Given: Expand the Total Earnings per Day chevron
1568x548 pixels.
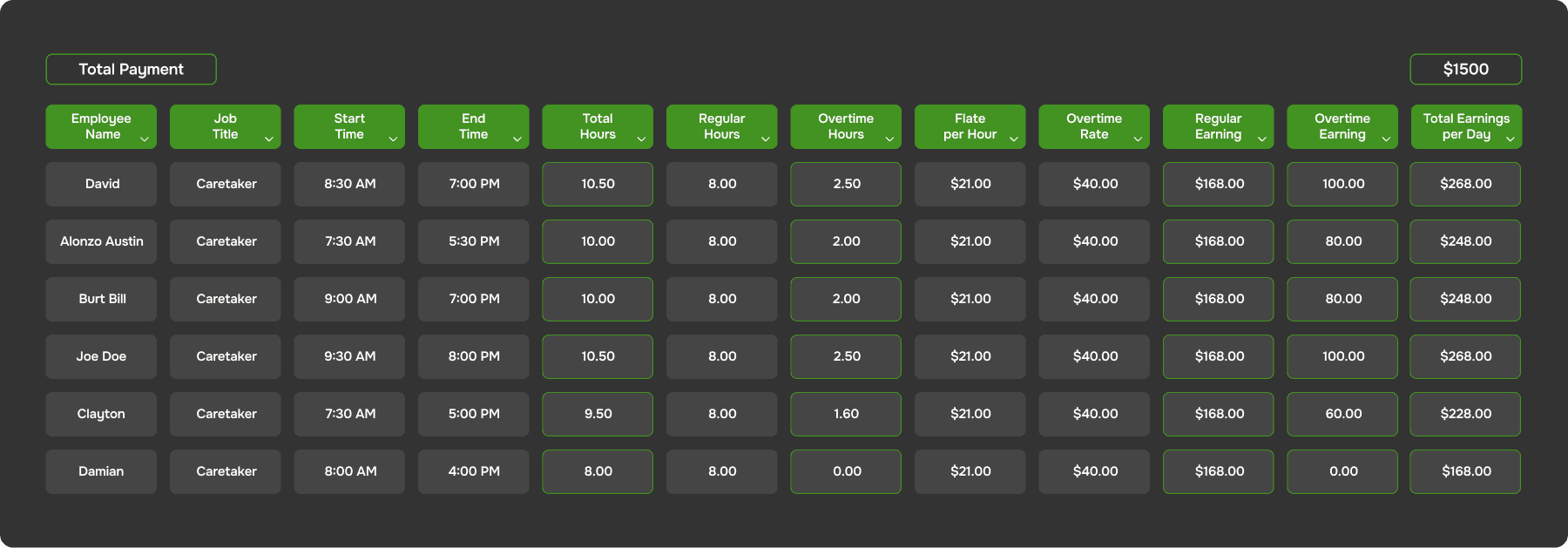Looking at the screenshot, I should click(x=1511, y=139).
